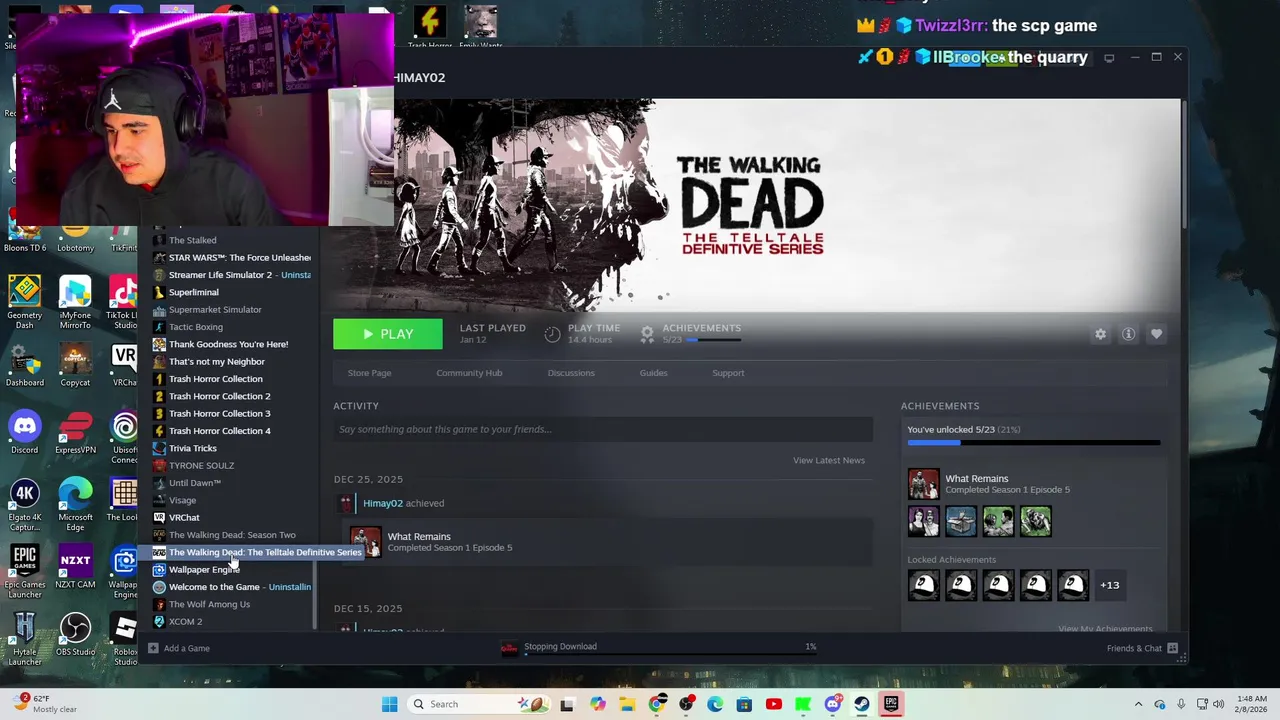The height and width of the screenshot is (720, 1280).
Task: Select Trash Horror Collection 2 in library
Action: tap(219, 396)
